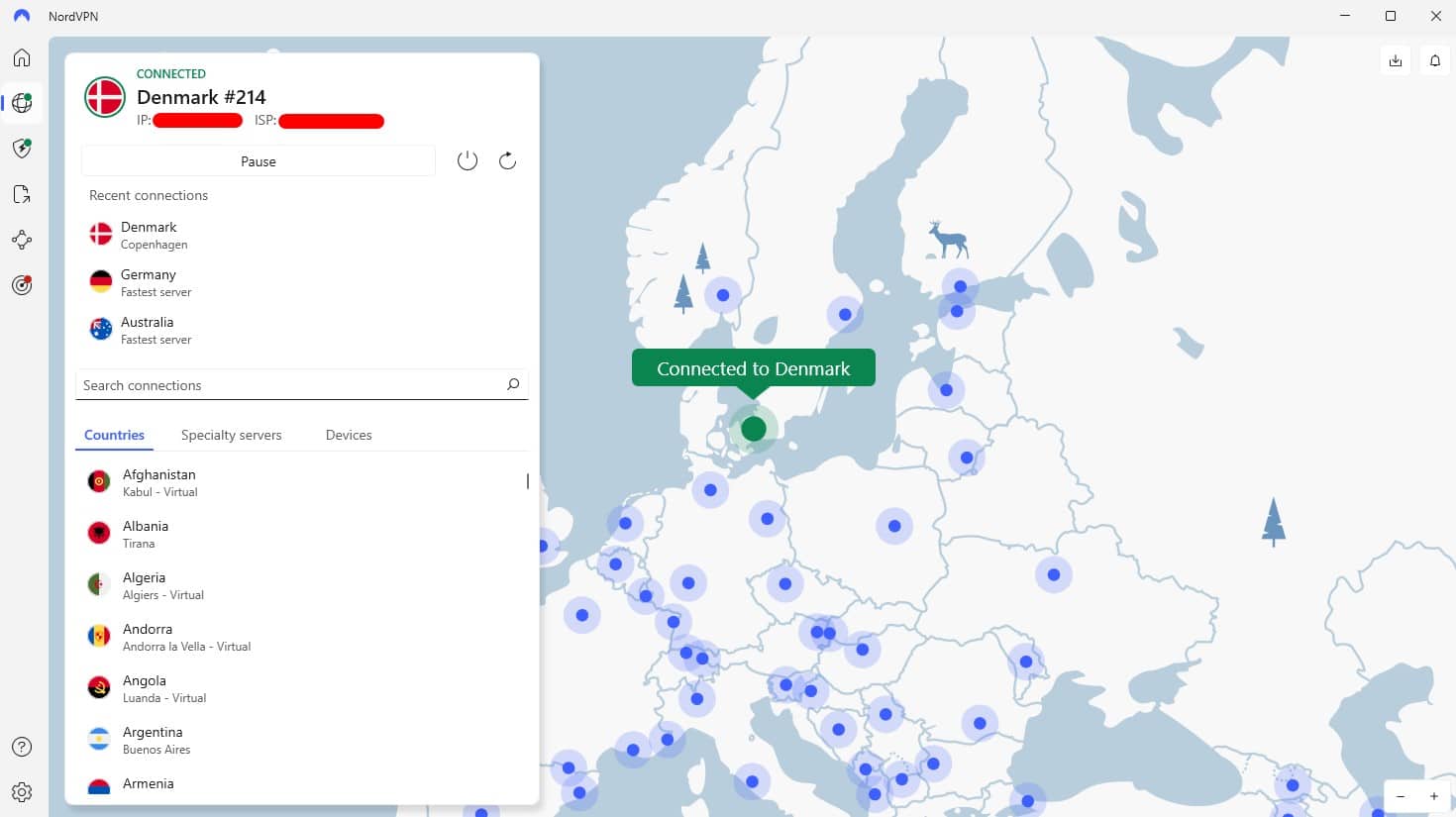1456x817 pixels.
Task: Click the CONNECTED status text
Action: 171,73
